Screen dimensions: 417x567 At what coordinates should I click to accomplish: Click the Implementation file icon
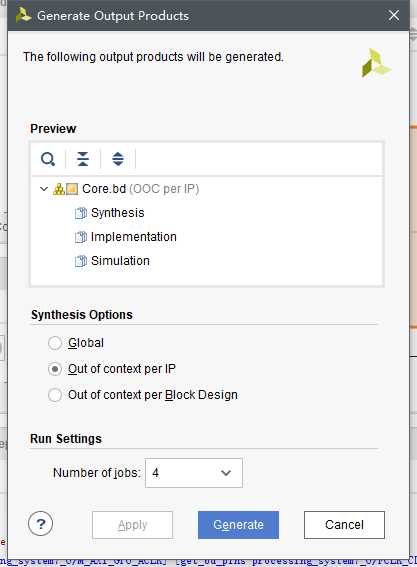click(x=81, y=237)
